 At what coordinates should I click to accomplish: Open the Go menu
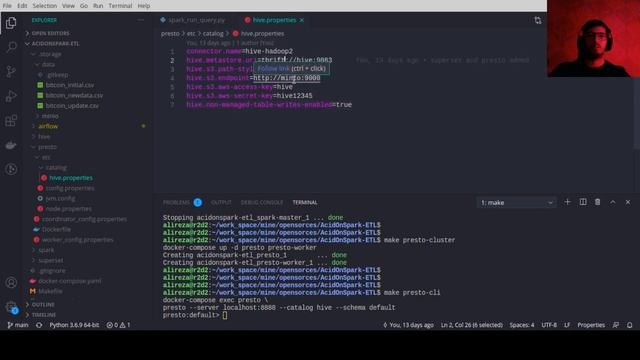84,6
